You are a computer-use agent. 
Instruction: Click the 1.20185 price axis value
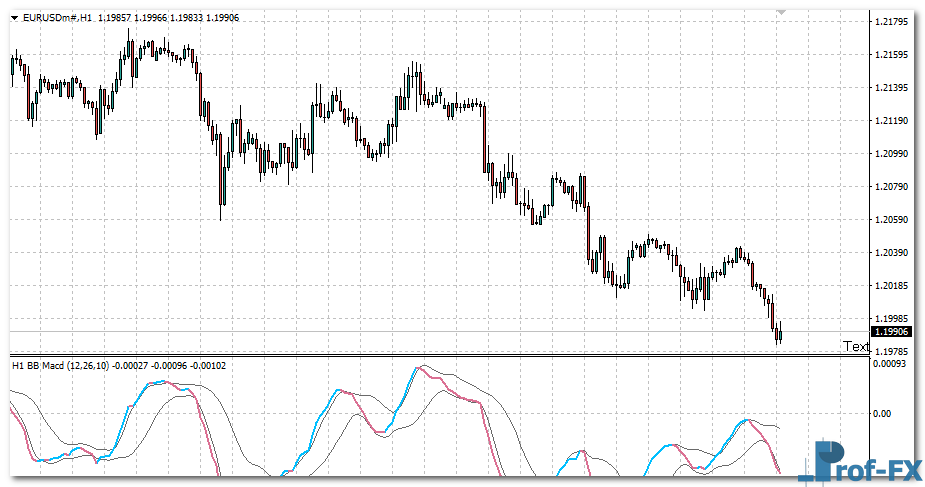890,286
